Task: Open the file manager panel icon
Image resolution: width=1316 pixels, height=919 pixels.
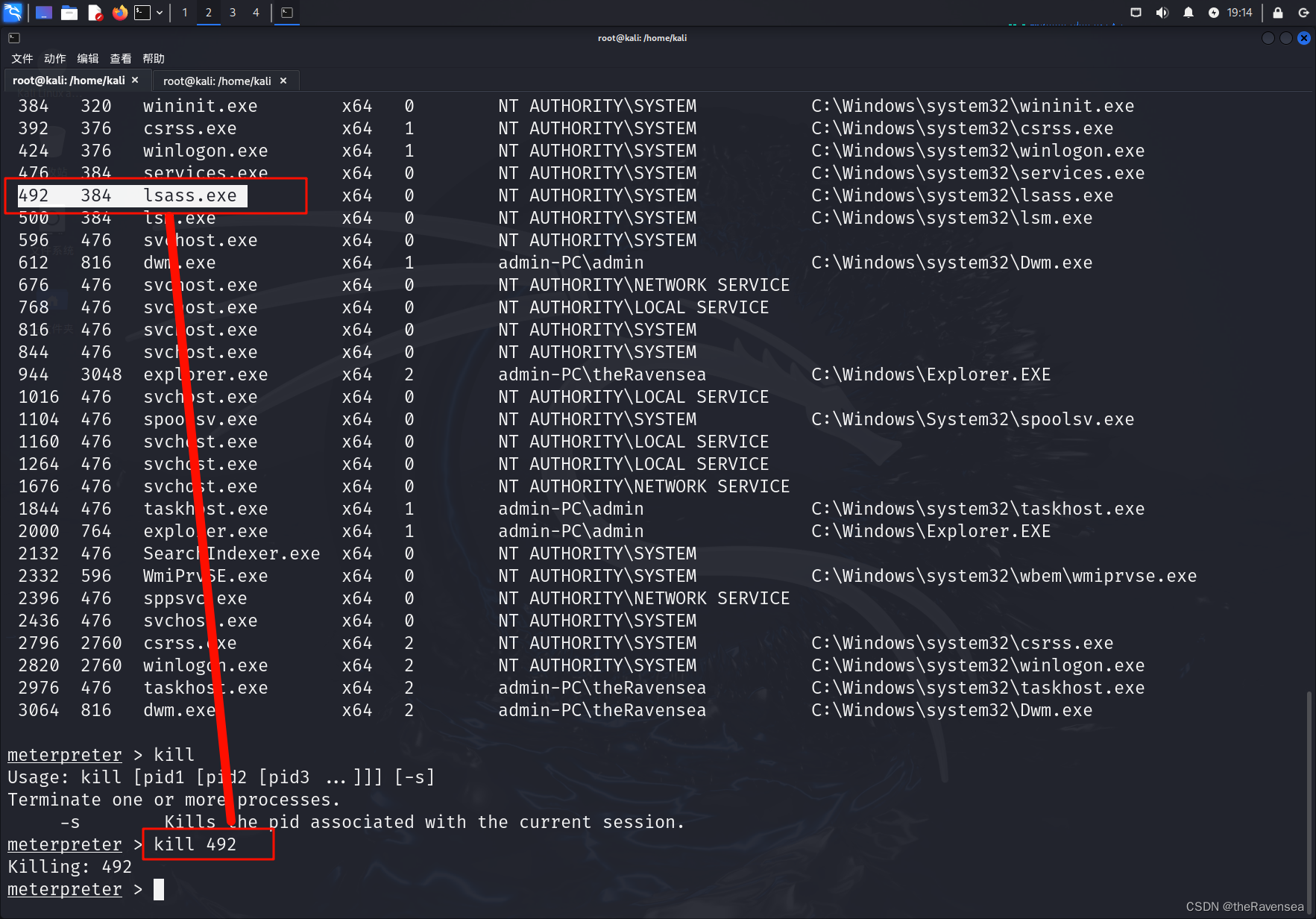Action: point(69,13)
